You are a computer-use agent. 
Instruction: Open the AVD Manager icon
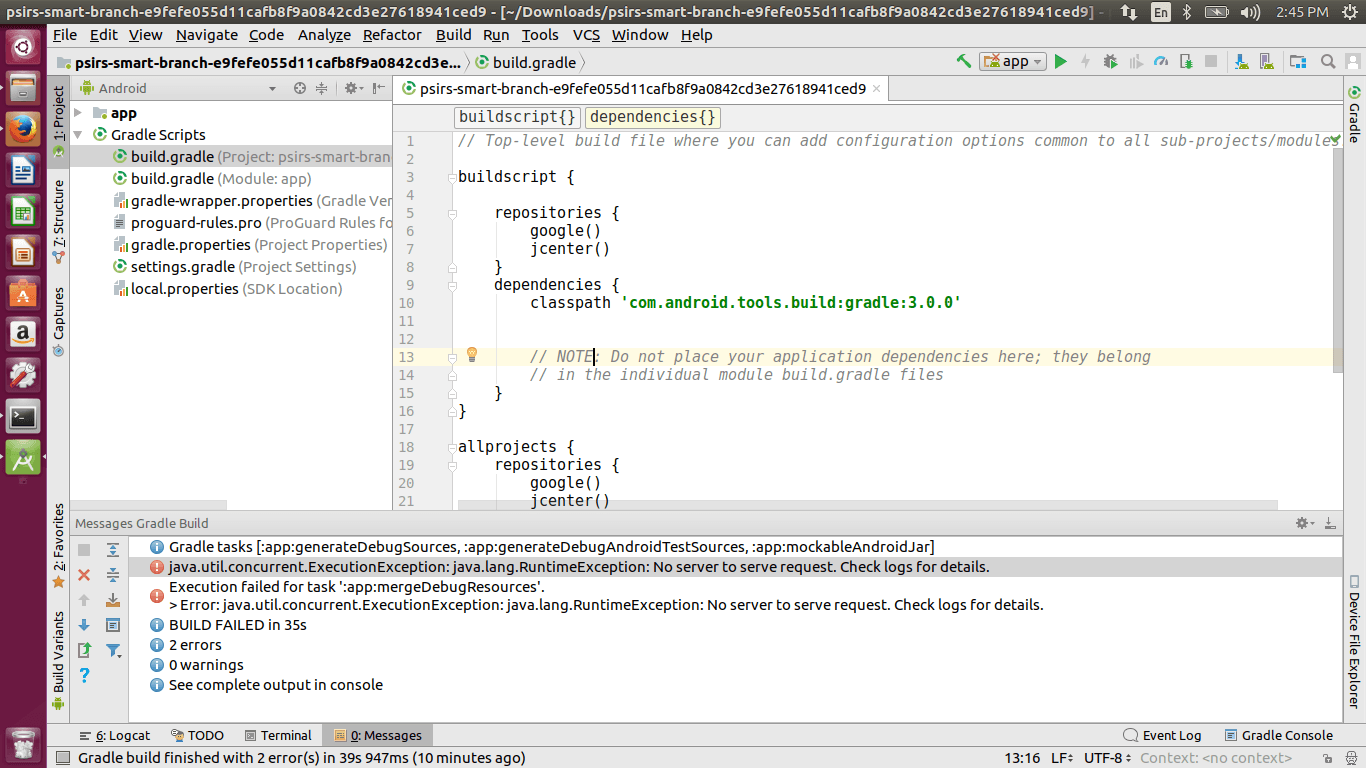[1267, 61]
